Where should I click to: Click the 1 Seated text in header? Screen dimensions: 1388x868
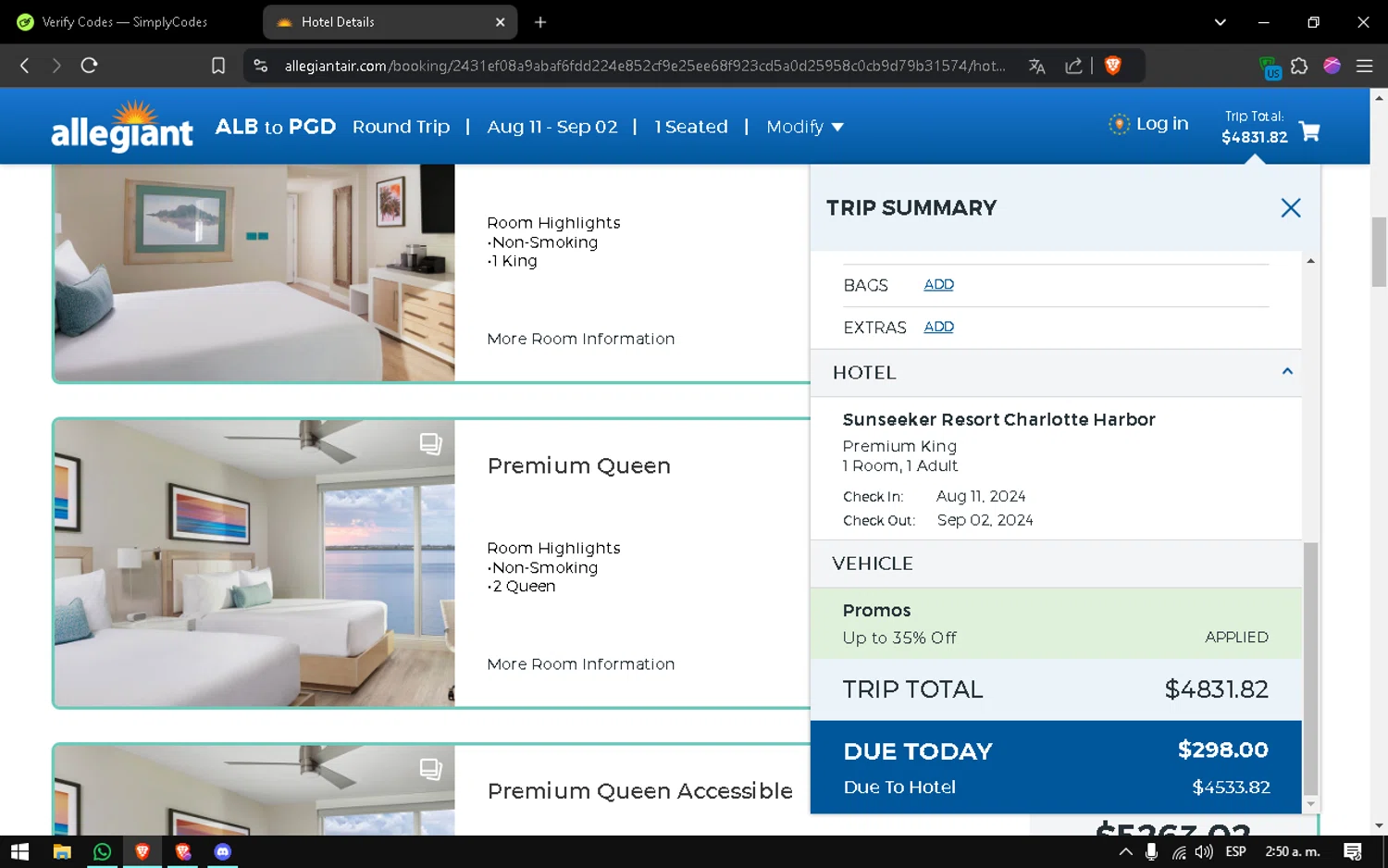click(691, 127)
